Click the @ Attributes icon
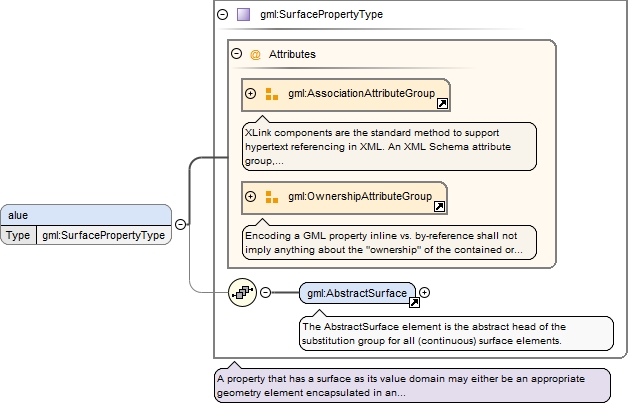The height and width of the screenshot is (406, 629). (x=255, y=55)
